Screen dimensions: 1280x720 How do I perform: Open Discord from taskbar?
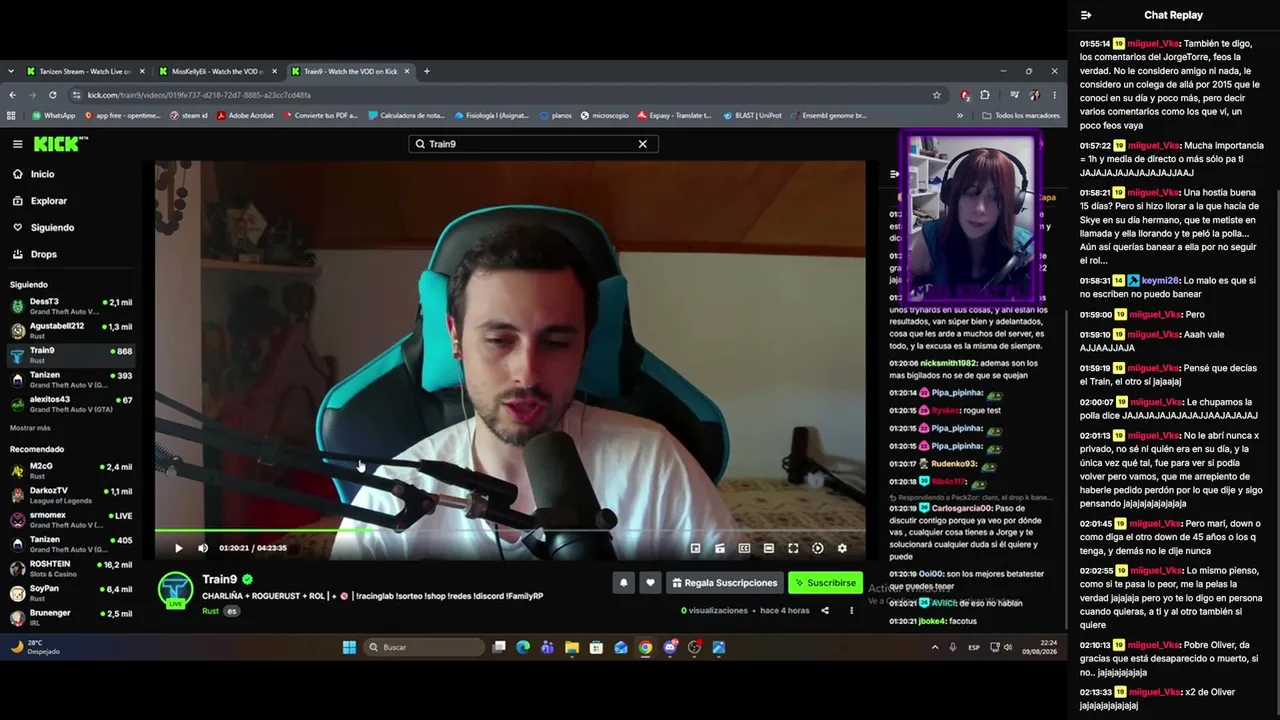click(x=670, y=647)
